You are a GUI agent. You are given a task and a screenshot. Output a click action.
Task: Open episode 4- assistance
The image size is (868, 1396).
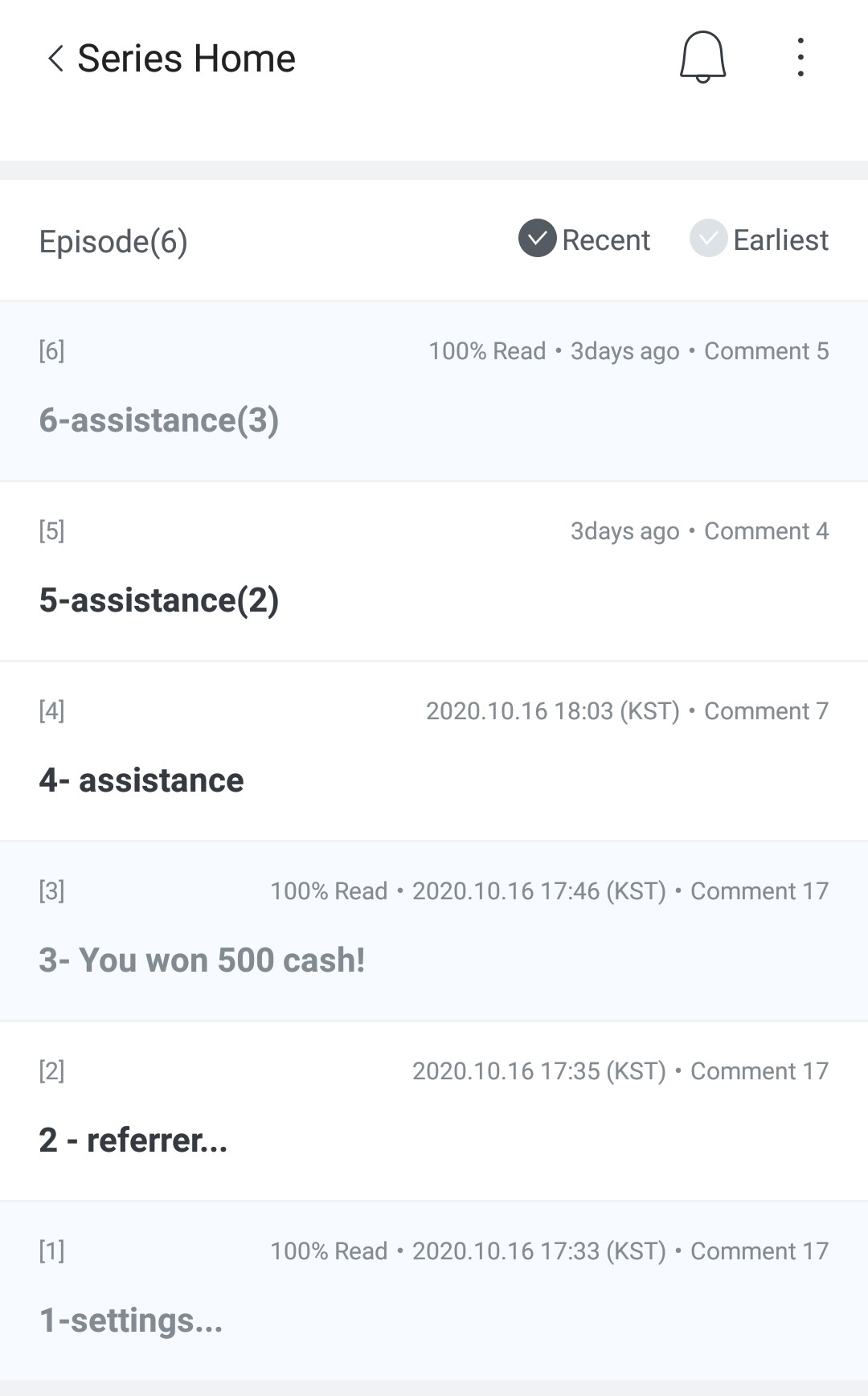(x=141, y=780)
